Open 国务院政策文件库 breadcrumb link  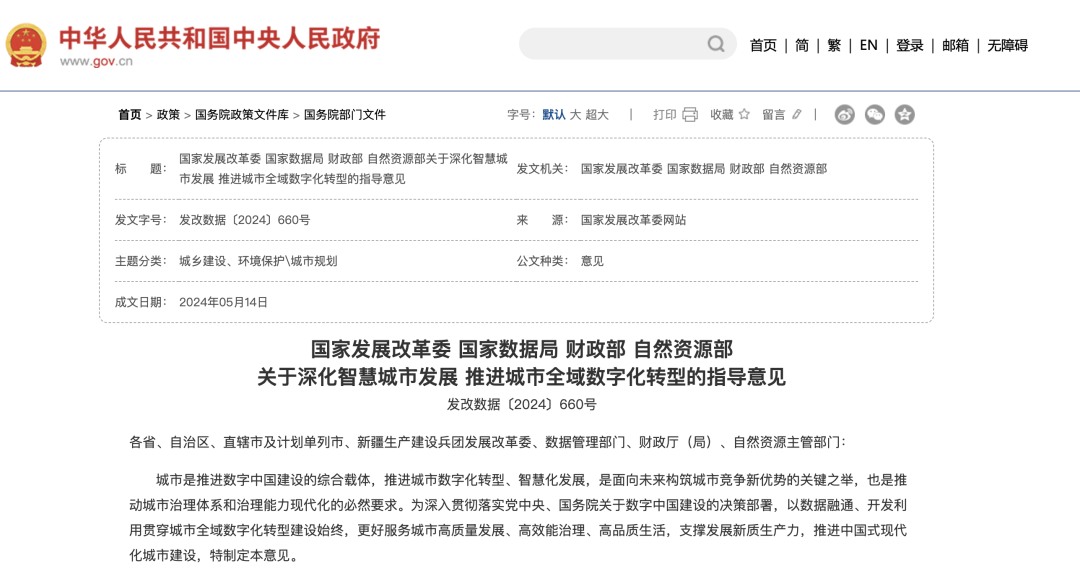(242, 115)
